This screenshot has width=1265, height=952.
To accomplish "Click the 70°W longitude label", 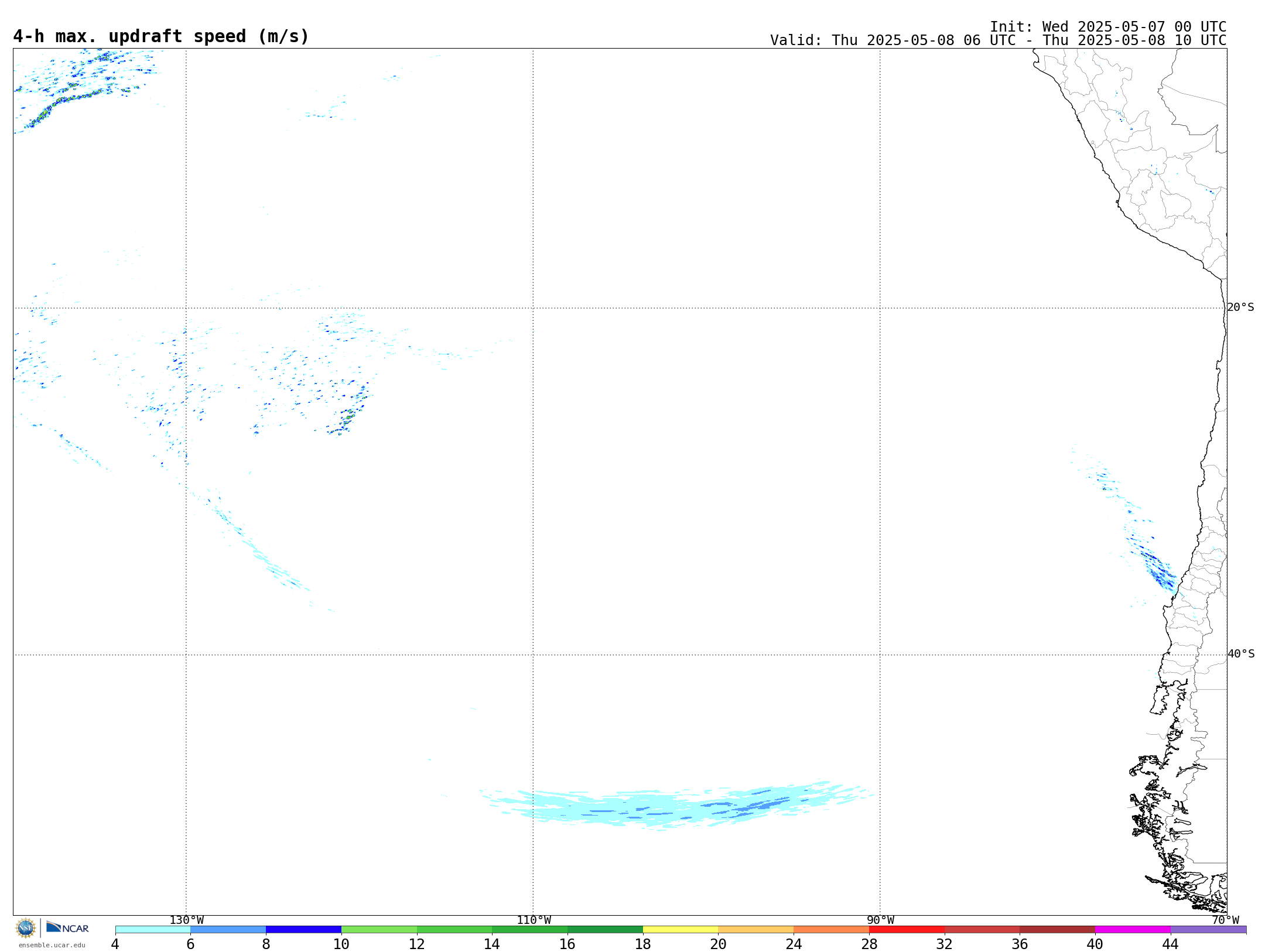I will [x=1225, y=920].
